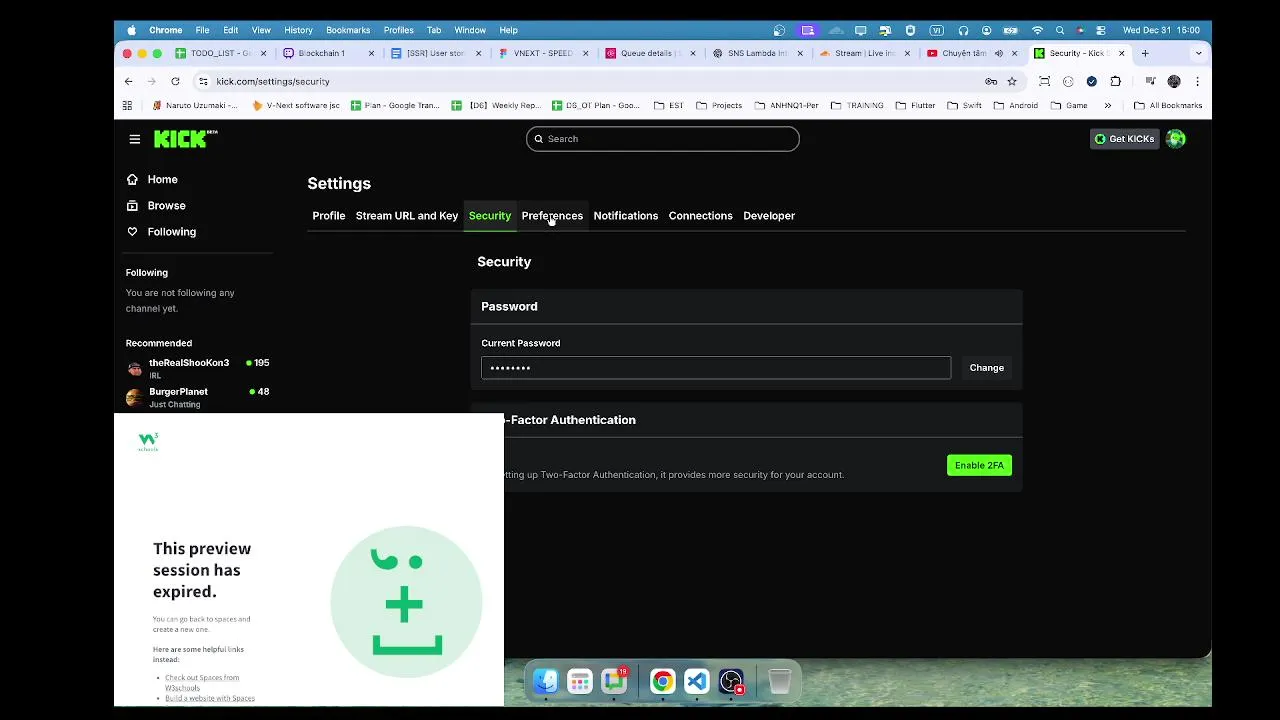Open the Flutter bookmark folder
1280x720 pixels.
[915, 105]
